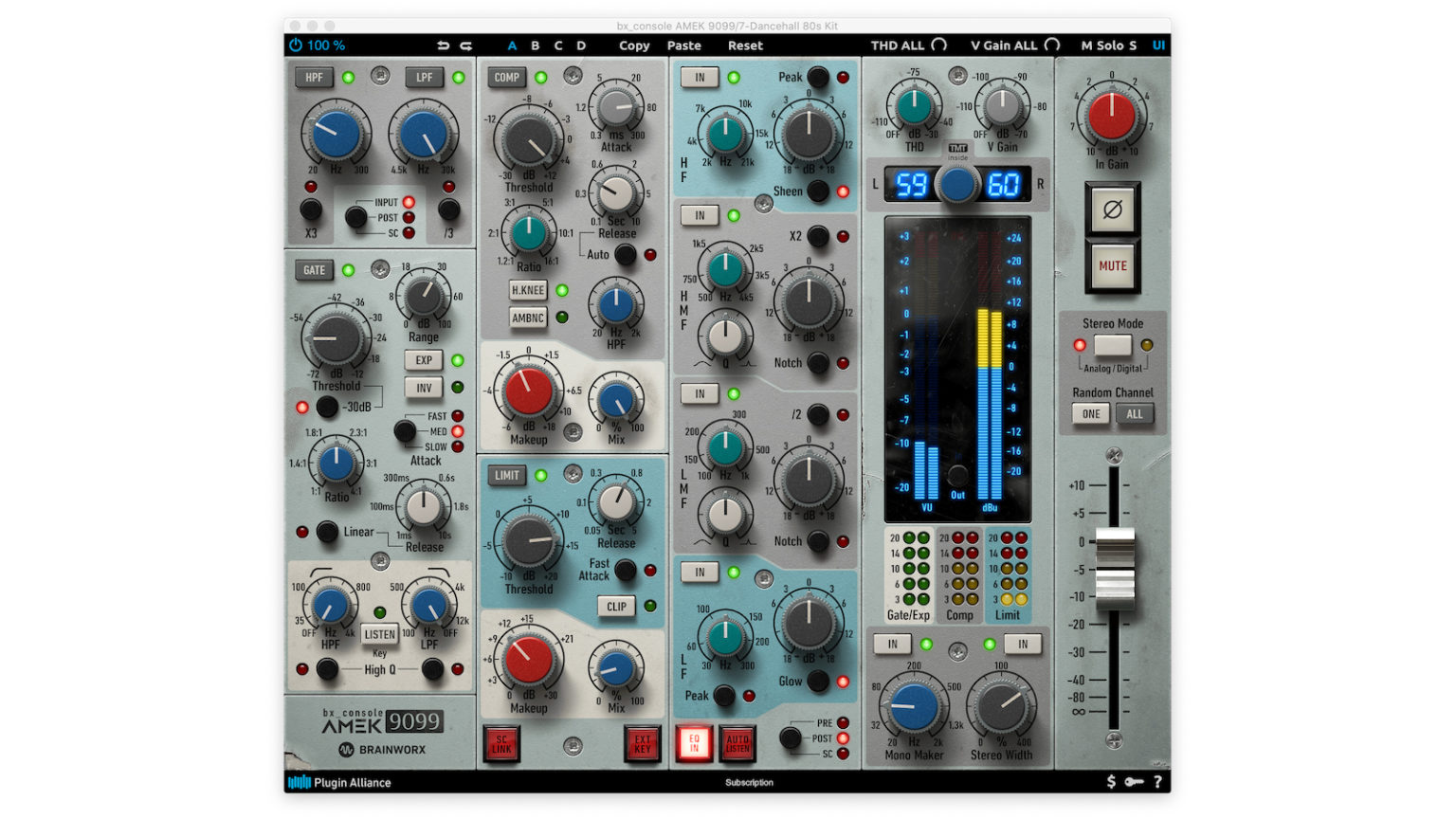Viewport: 1456px width, 819px height.
Task: Select preset slot C
Action: [x=557, y=45]
